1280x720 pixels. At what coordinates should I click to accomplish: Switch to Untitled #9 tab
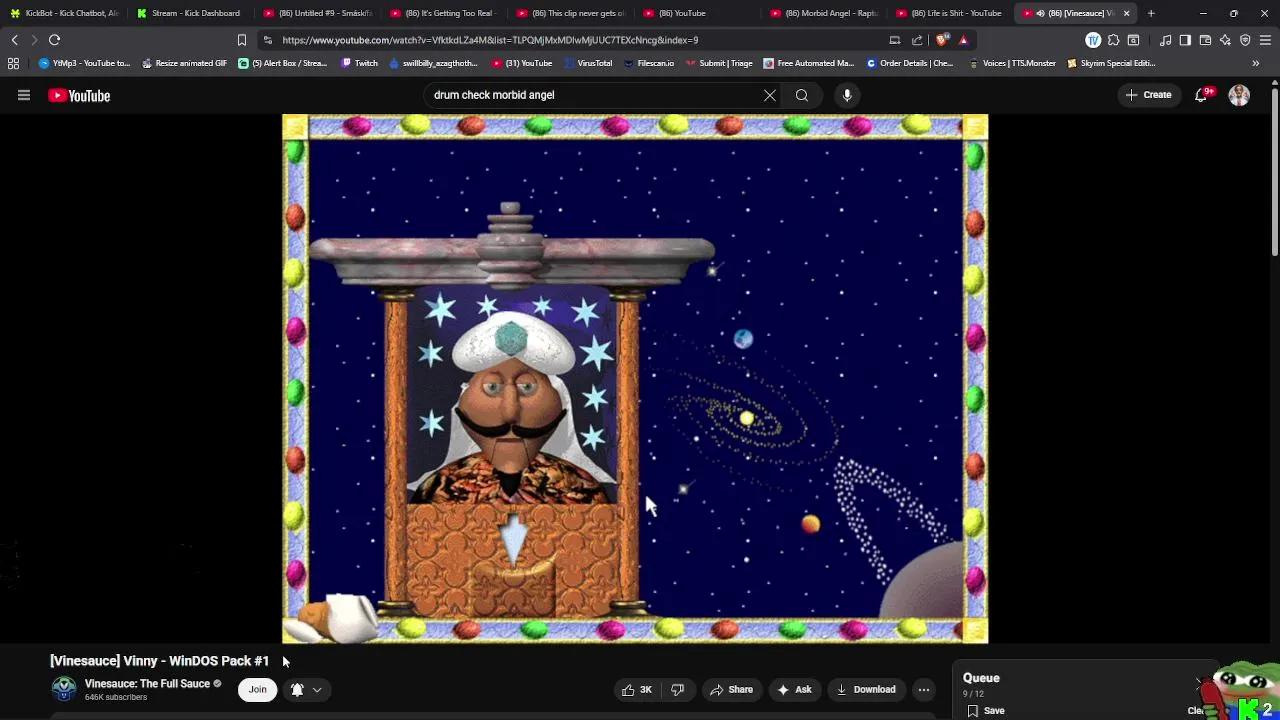[317, 13]
